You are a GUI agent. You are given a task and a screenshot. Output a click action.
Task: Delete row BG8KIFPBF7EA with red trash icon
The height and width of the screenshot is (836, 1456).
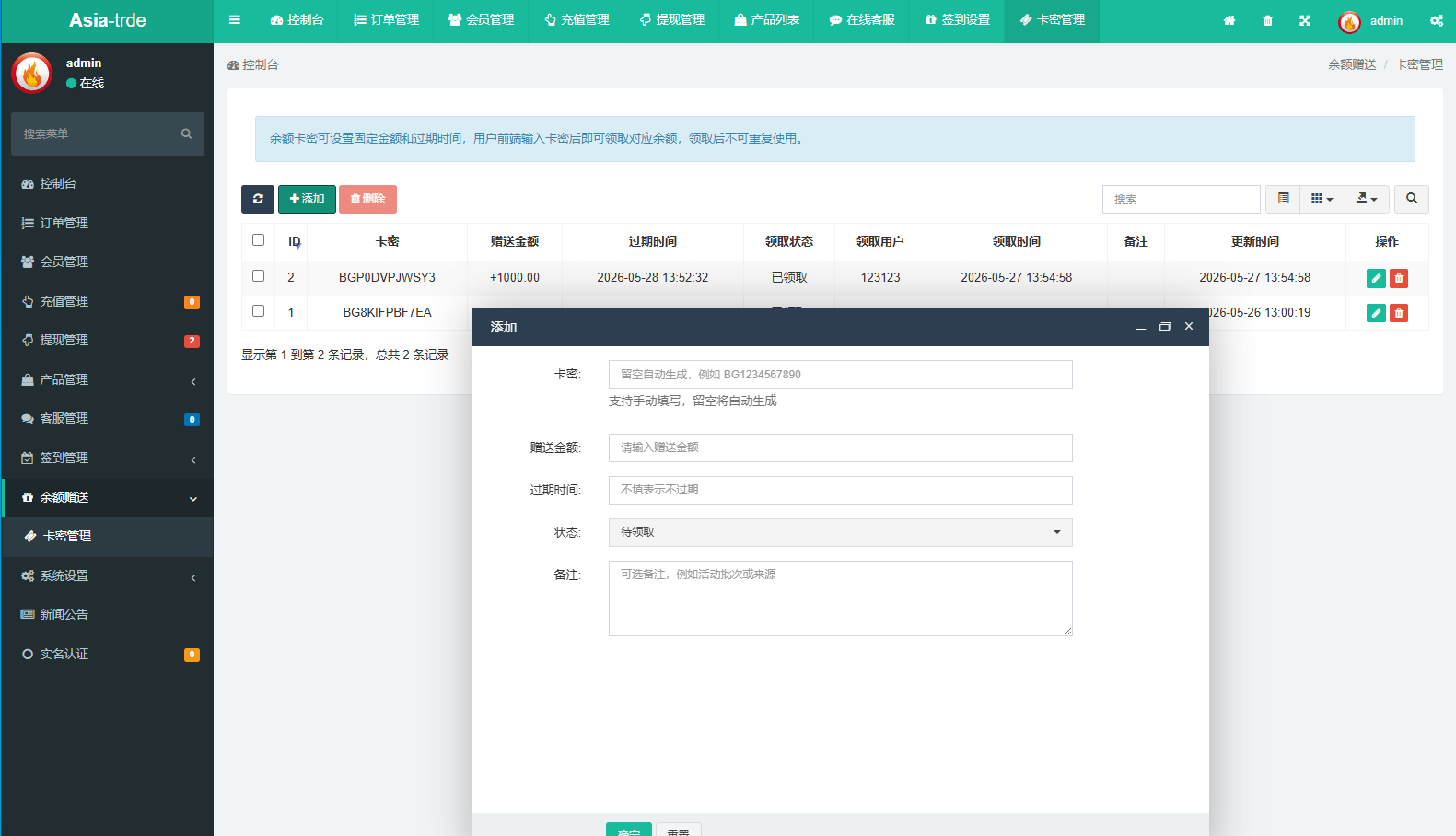(1399, 313)
